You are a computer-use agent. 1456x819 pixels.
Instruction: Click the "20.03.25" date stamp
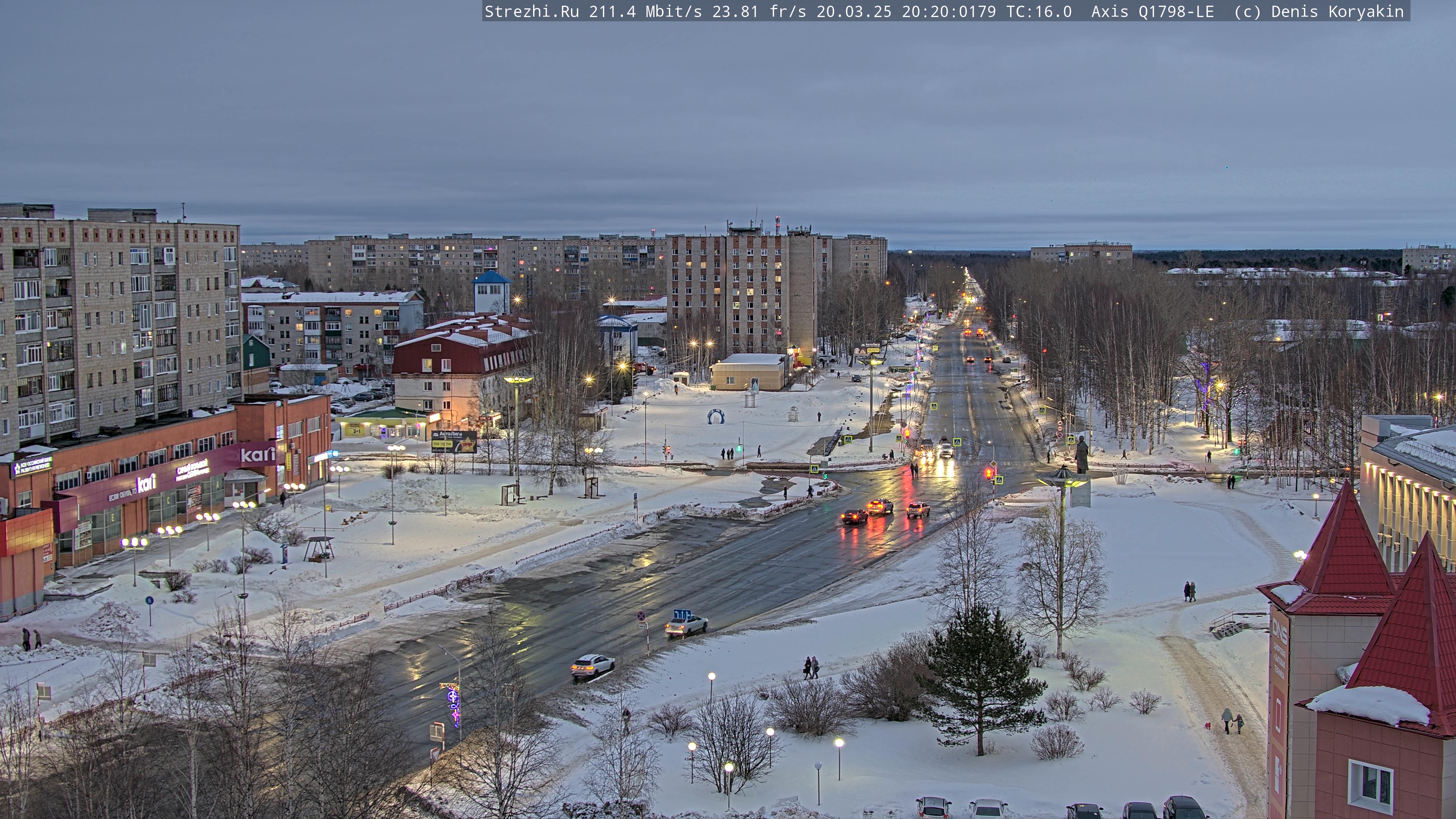(x=854, y=11)
